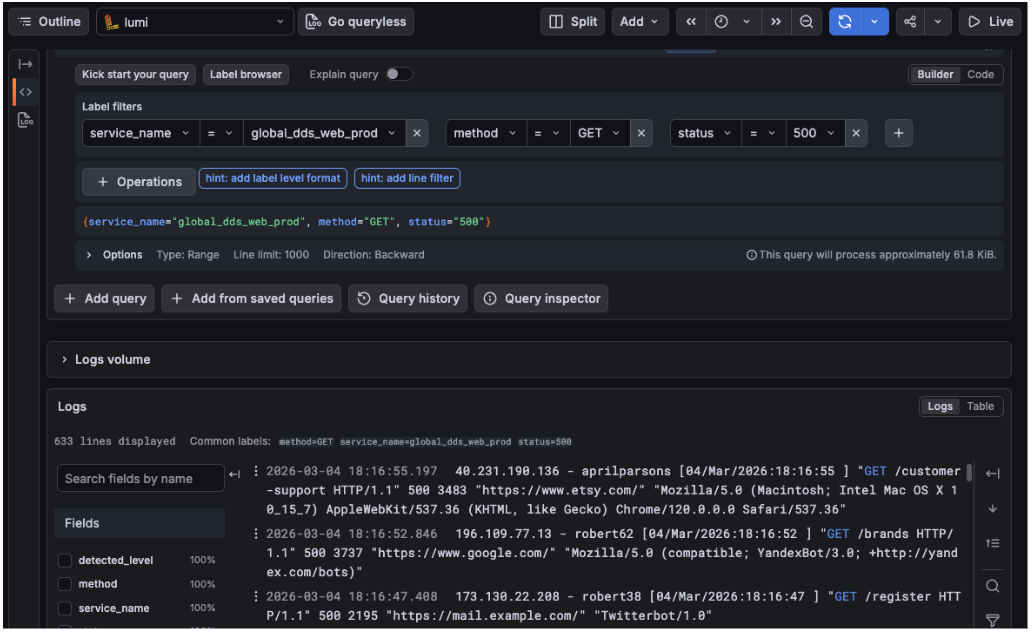Start Live log streaming
1032x633 pixels.
coord(990,22)
